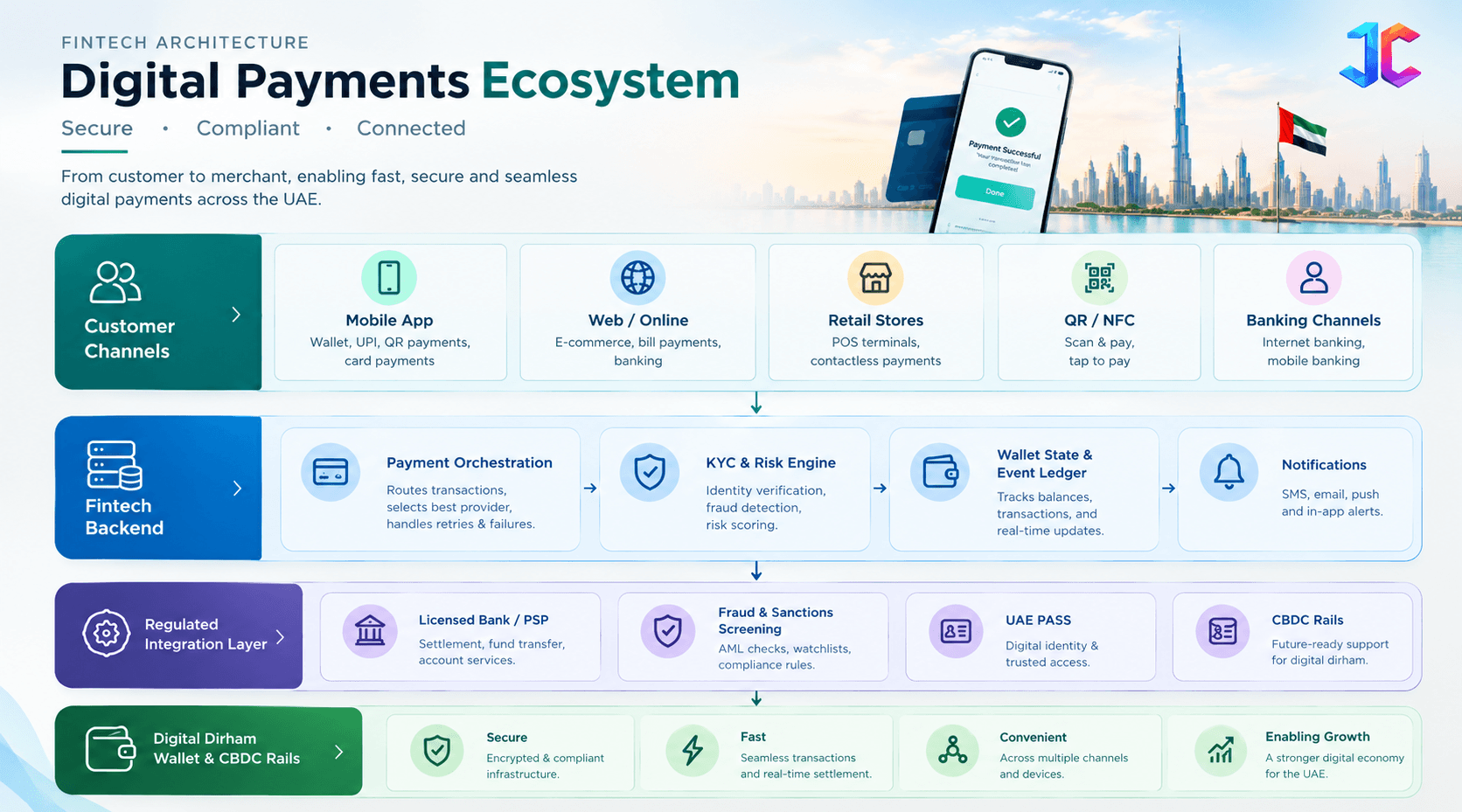This screenshot has height=812, width=1462.
Task: Click 'POS terminals, contactless payments' description
Action: point(875,351)
